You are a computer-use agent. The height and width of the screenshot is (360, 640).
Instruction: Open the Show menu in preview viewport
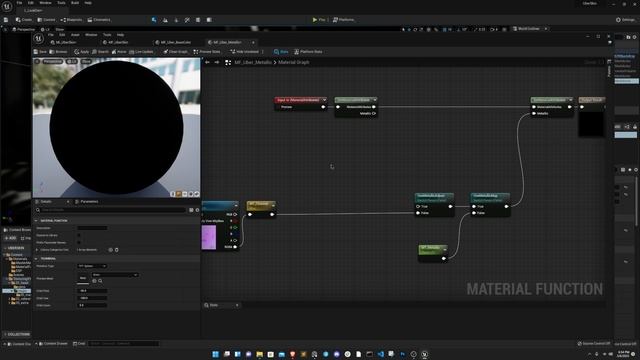point(86,61)
